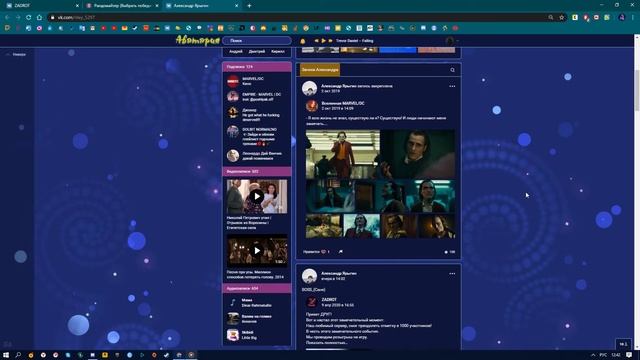
Task: Open the audio section header
Action: (257, 289)
